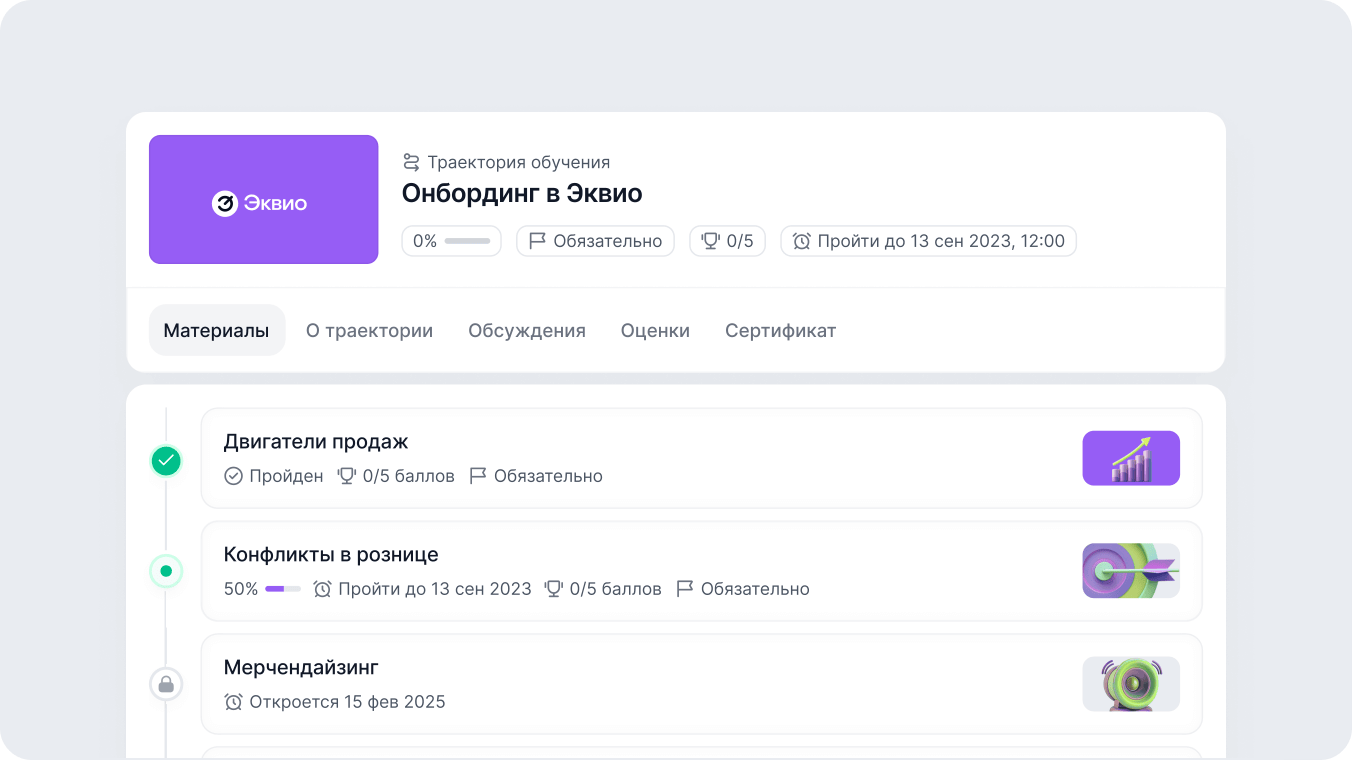Click Обязательно in Конфликты в рознице row
Screen dimensions: 1352x760
755,589
